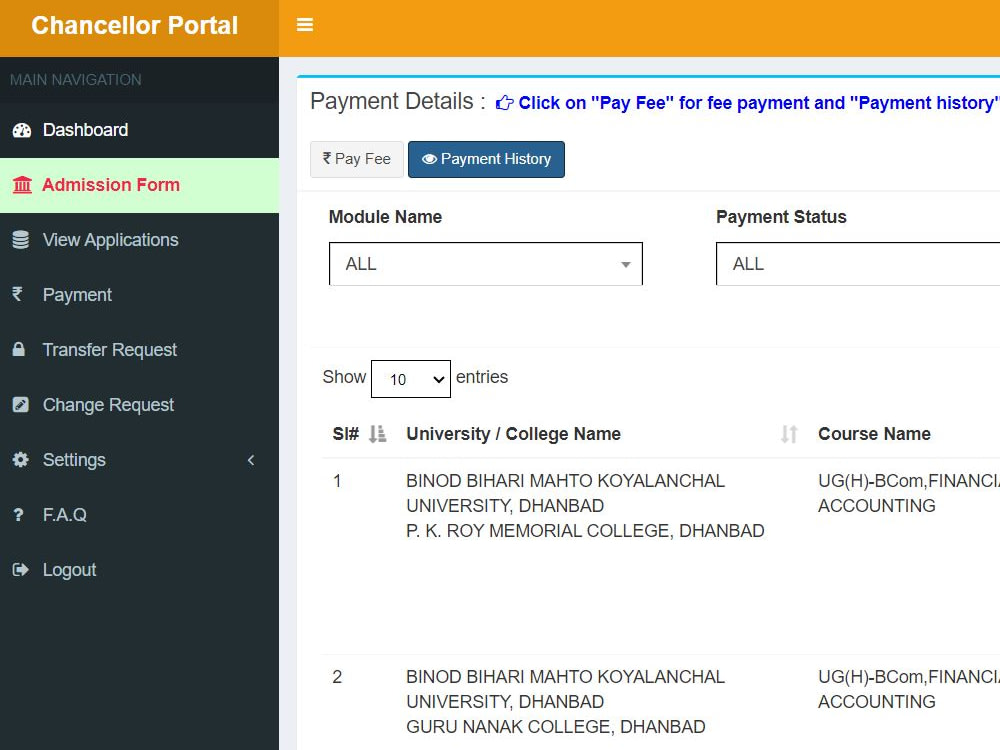The image size is (1000, 750).
Task: Click course name cell in row 2
Action: pos(908,689)
